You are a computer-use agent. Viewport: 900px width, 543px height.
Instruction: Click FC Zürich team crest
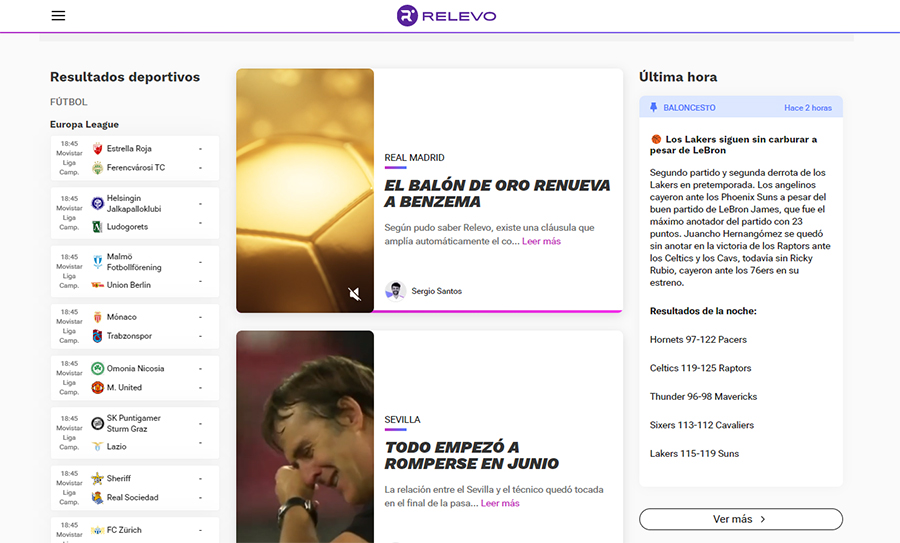[x=98, y=530]
